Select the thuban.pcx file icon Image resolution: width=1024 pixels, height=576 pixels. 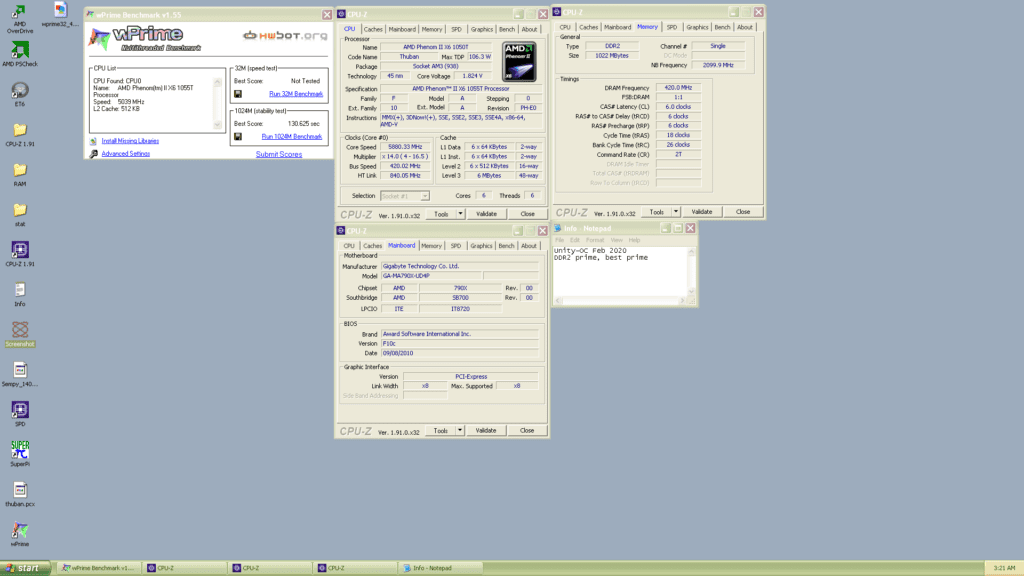[x=20, y=494]
